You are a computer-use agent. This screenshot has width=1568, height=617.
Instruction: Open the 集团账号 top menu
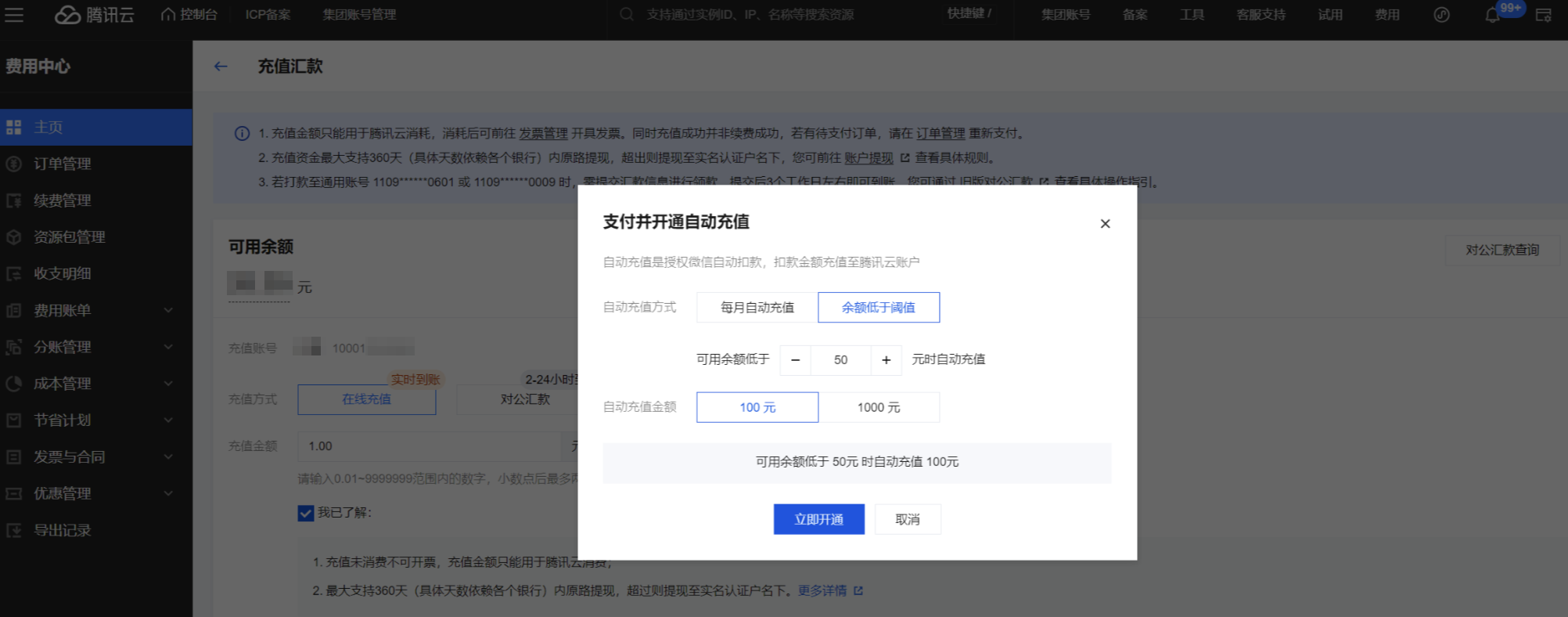[1066, 15]
